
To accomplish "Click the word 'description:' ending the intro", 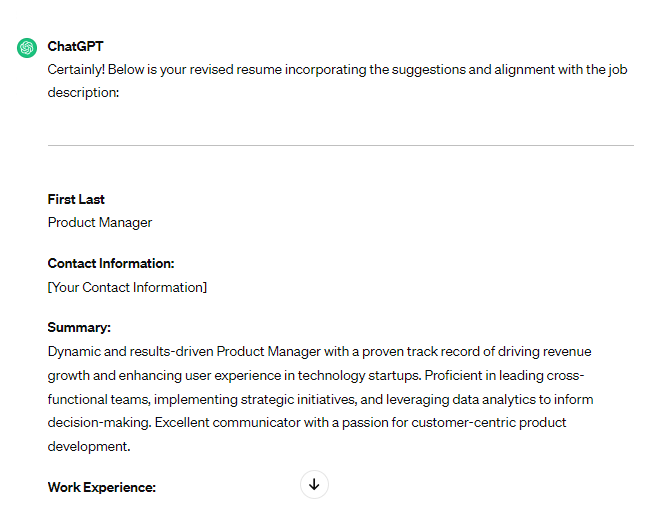I will coord(83,92).
